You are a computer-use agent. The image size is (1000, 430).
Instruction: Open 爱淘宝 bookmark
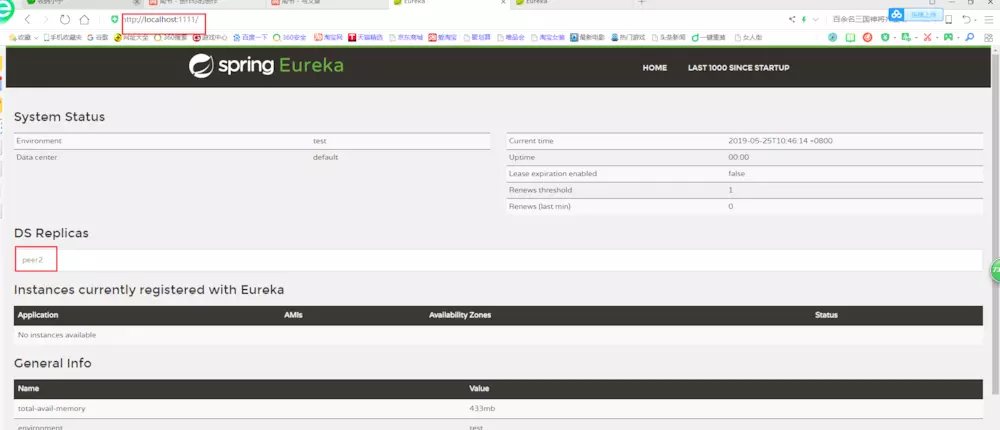click(x=443, y=38)
